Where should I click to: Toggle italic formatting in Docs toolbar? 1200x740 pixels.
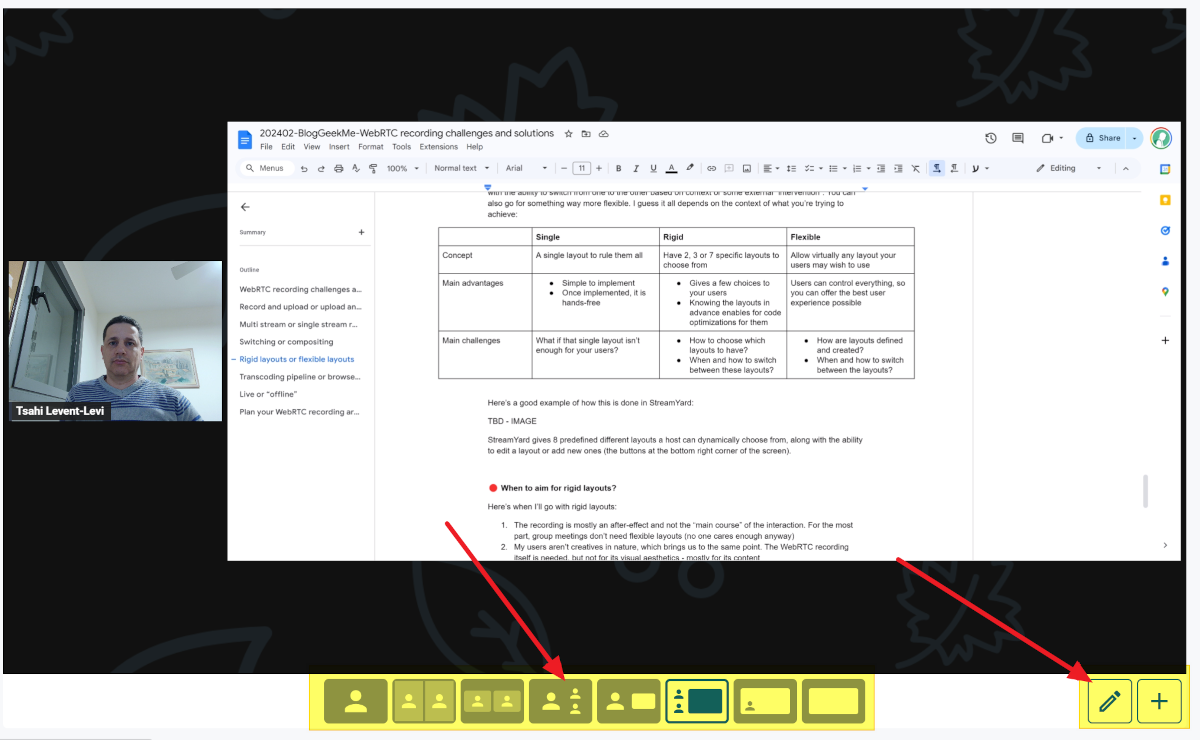click(636, 168)
